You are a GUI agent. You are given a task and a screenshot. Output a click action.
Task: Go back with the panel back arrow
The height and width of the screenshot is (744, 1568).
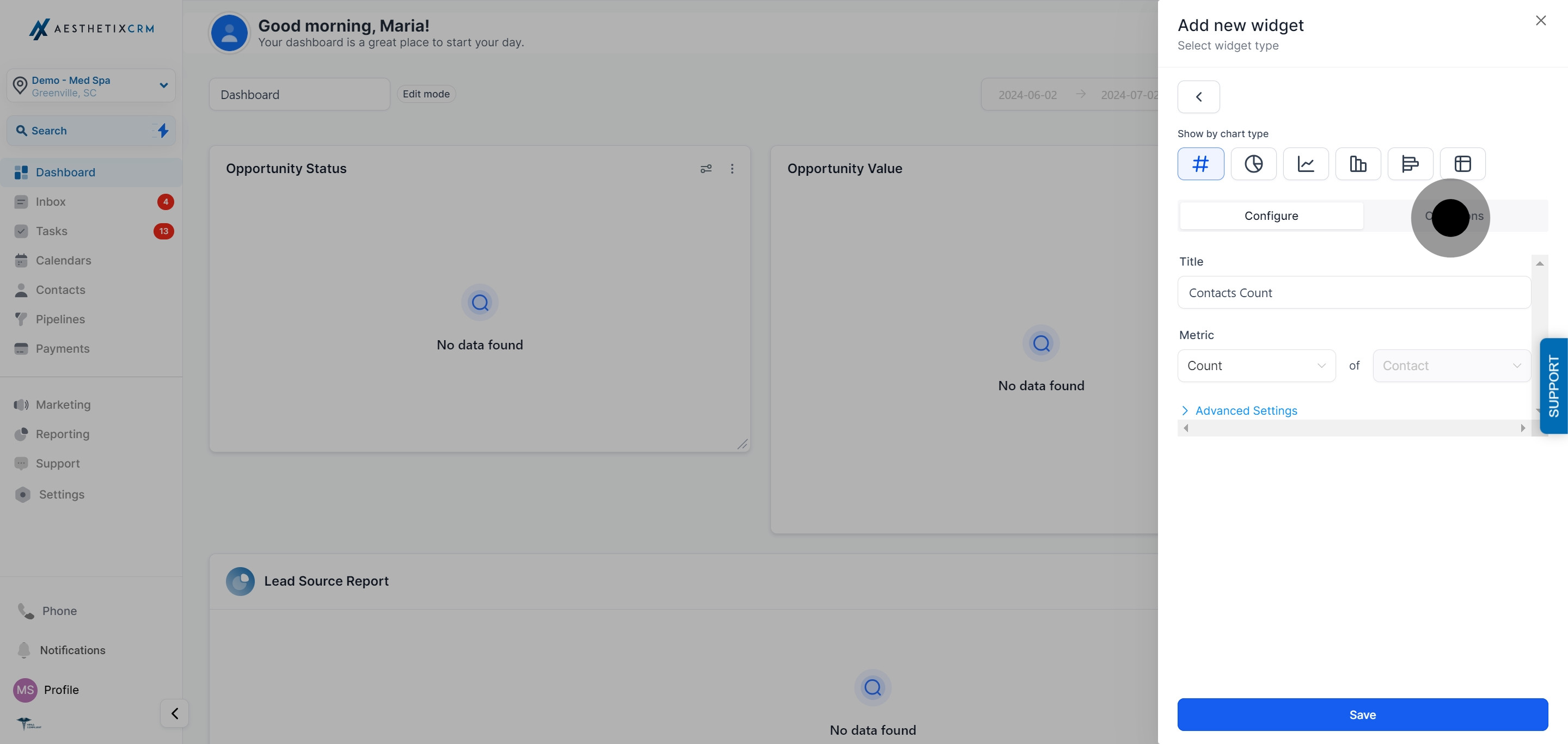coord(1198,96)
